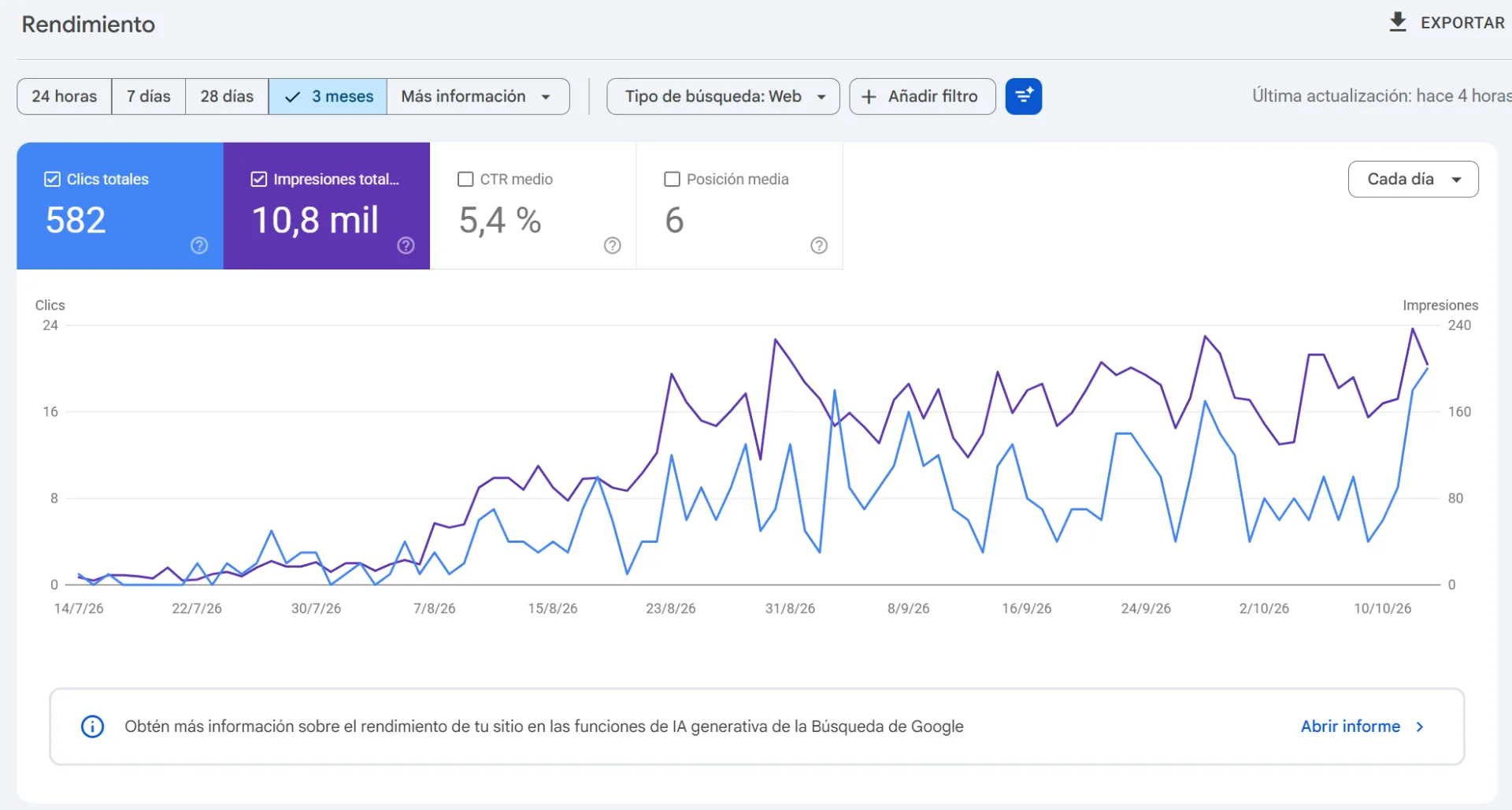
Task: Click the 10,8 mil impressions value
Action: [x=315, y=220]
